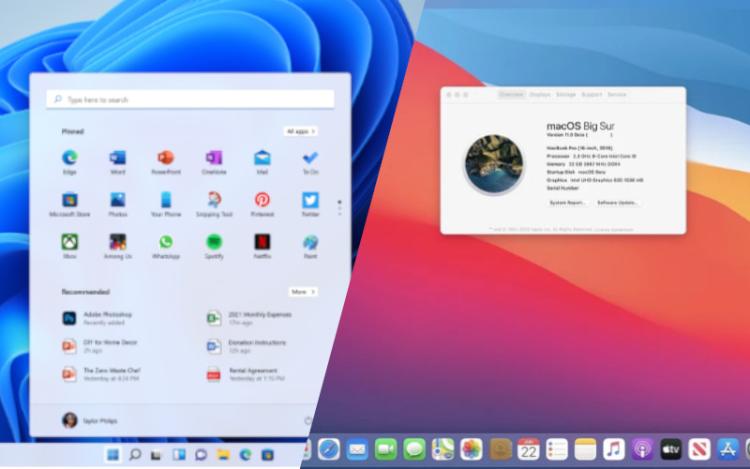
Task: Click the Software Update button
Action: [x=617, y=203]
